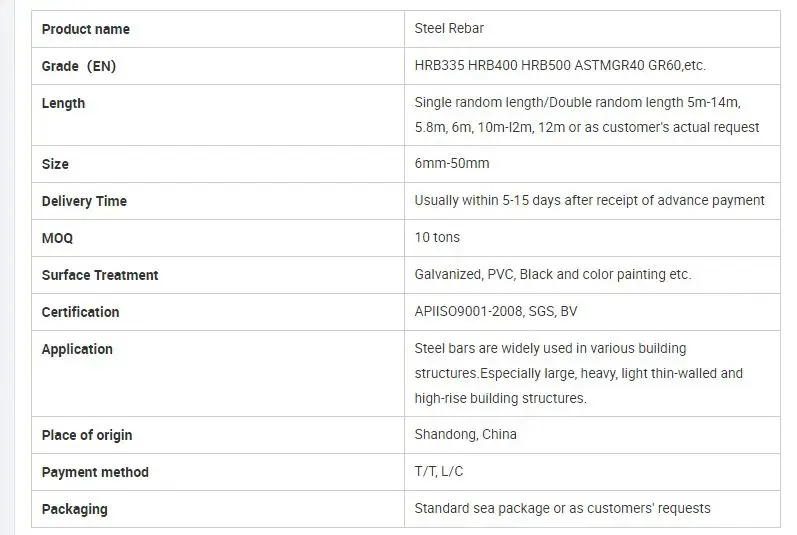This screenshot has width=797, height=535.
Task: Click the Certification row label
Action: pos(80,312)
